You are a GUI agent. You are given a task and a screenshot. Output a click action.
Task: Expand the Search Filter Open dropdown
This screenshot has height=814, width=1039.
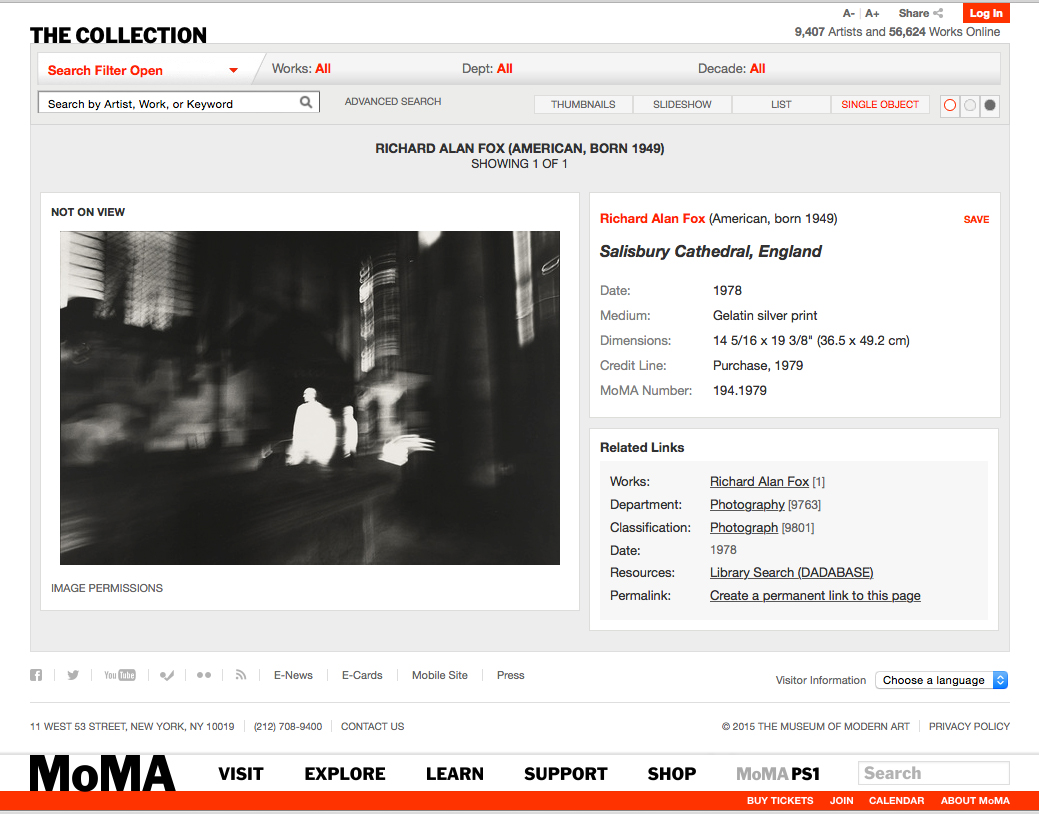point(143,70)
